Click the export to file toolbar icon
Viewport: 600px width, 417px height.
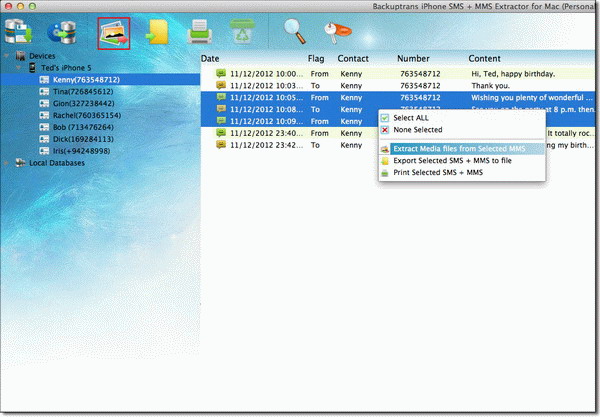point(157,33)
